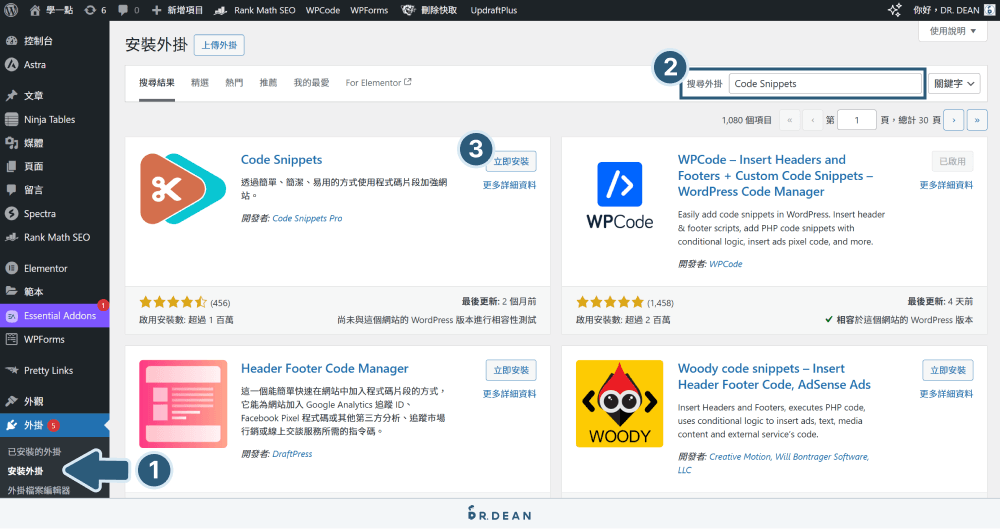Open 範本 templates folder icon
Viewport: 1000px width, 529px height.
(x=11, y=292)
